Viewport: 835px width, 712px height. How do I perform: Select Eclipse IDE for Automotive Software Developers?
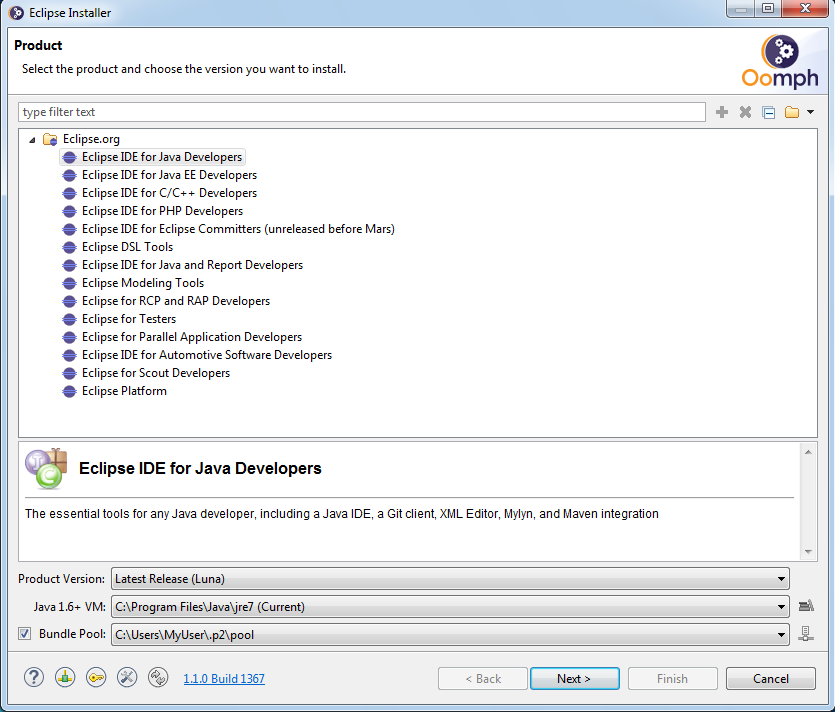207,355
